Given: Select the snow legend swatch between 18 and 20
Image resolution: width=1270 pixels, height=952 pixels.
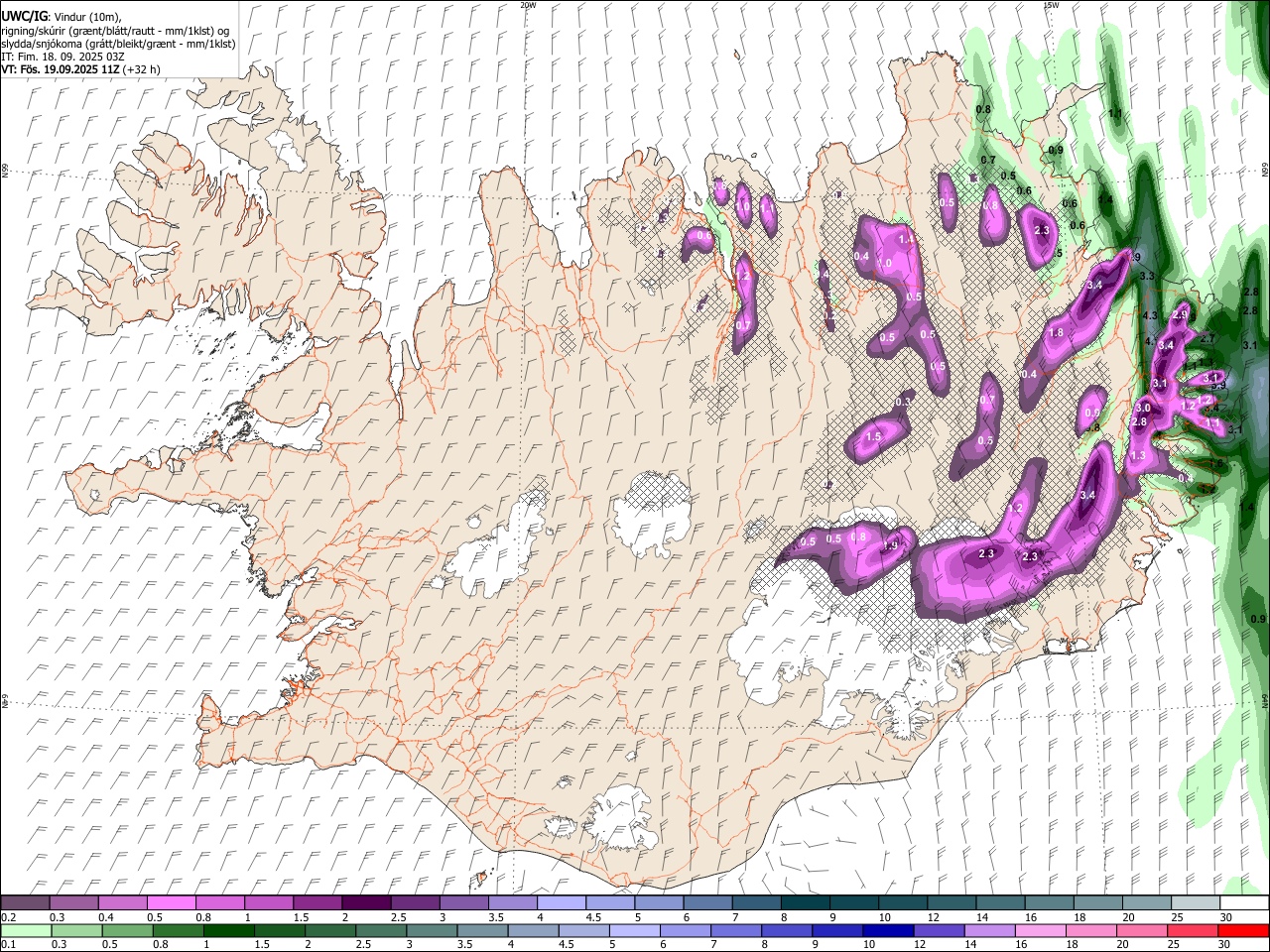Looking at the screenshot, I should pyautogui.click(x=1098, y=902).
